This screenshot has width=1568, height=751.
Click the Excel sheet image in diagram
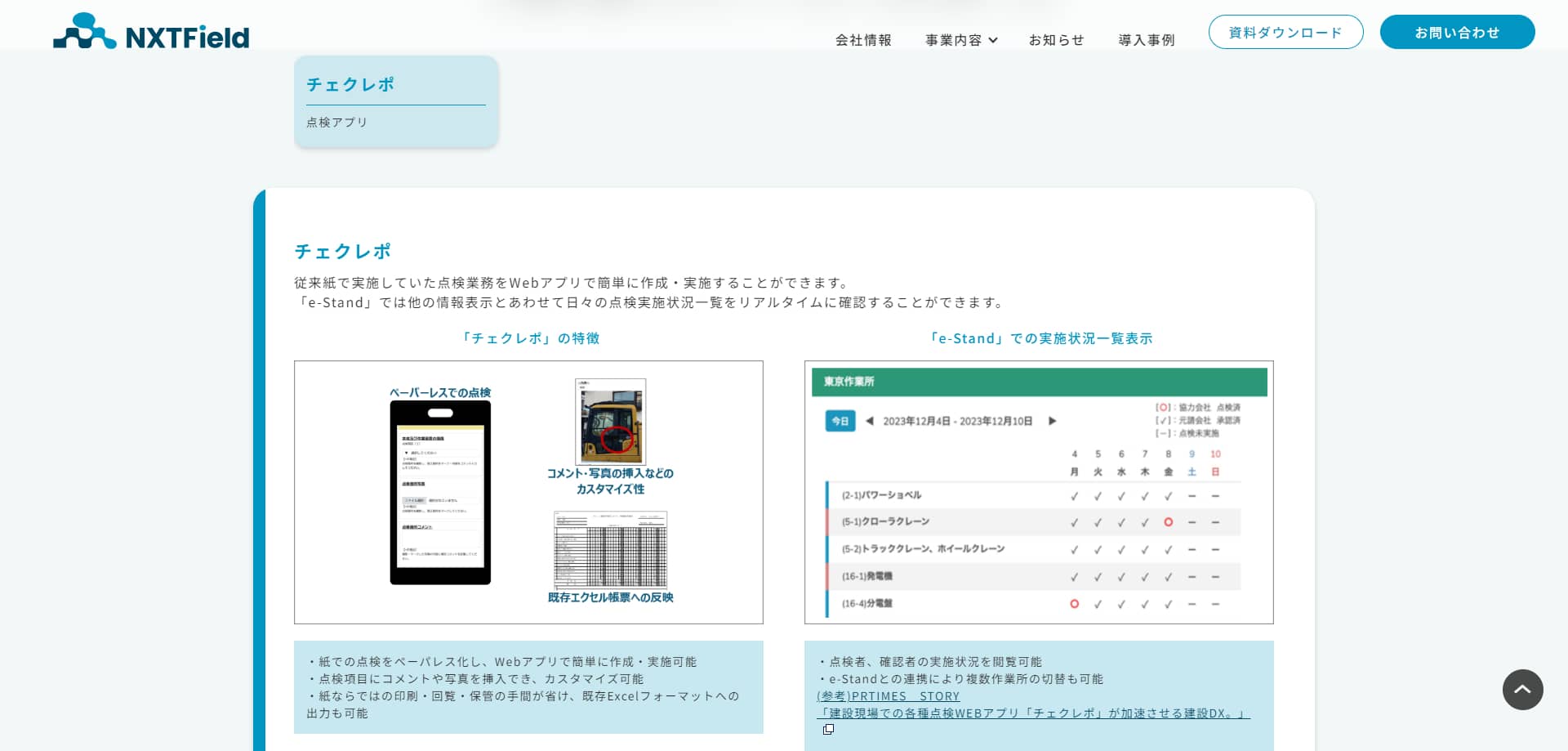(x=611, y=550)
